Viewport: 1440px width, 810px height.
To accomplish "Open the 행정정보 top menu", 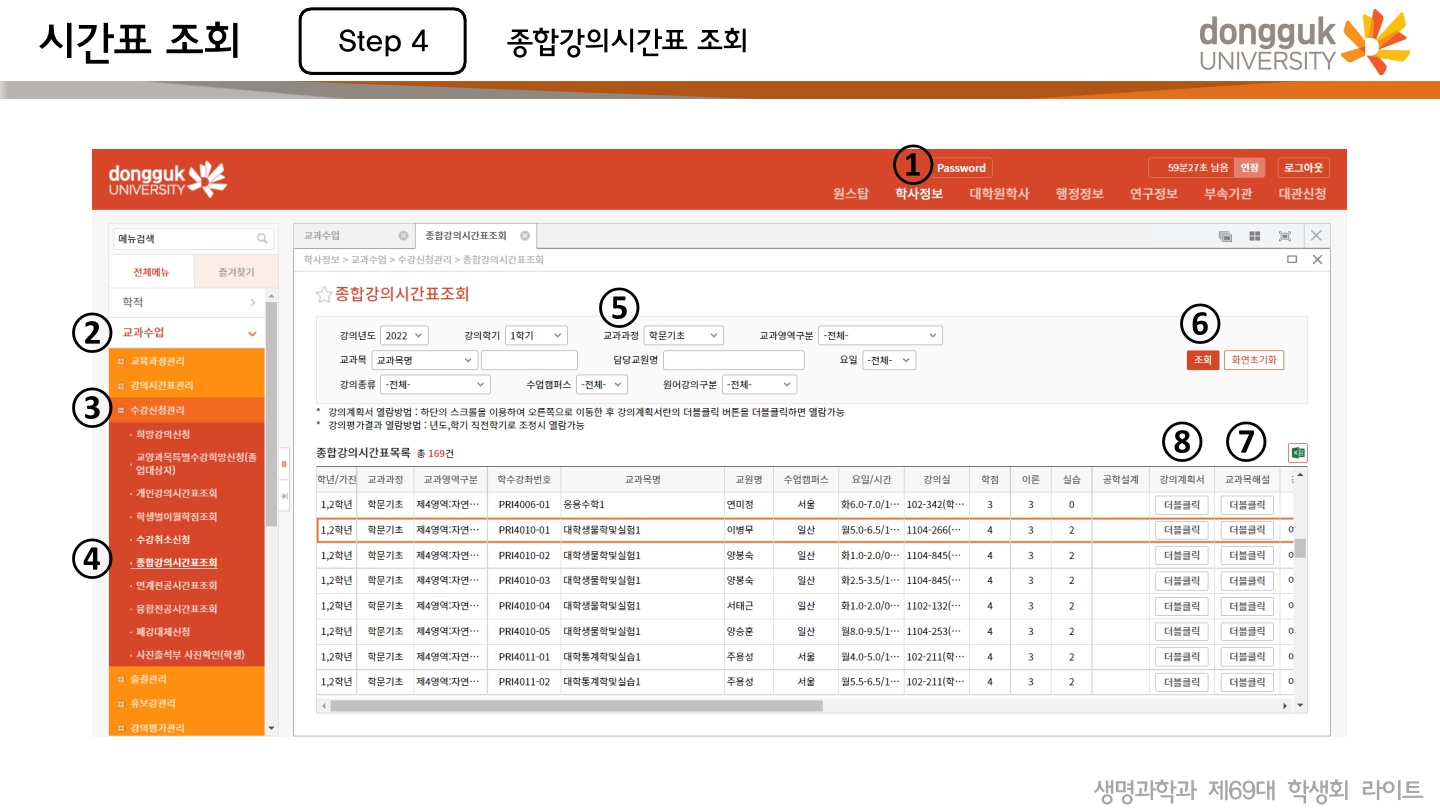I will tap(1079, 194).
